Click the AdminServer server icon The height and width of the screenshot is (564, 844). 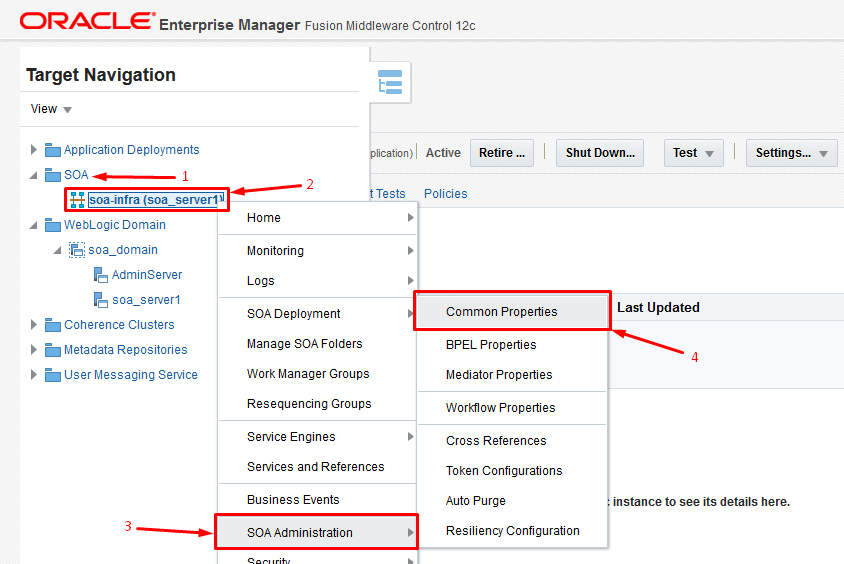pyautogui.click(x=101, y=275)
